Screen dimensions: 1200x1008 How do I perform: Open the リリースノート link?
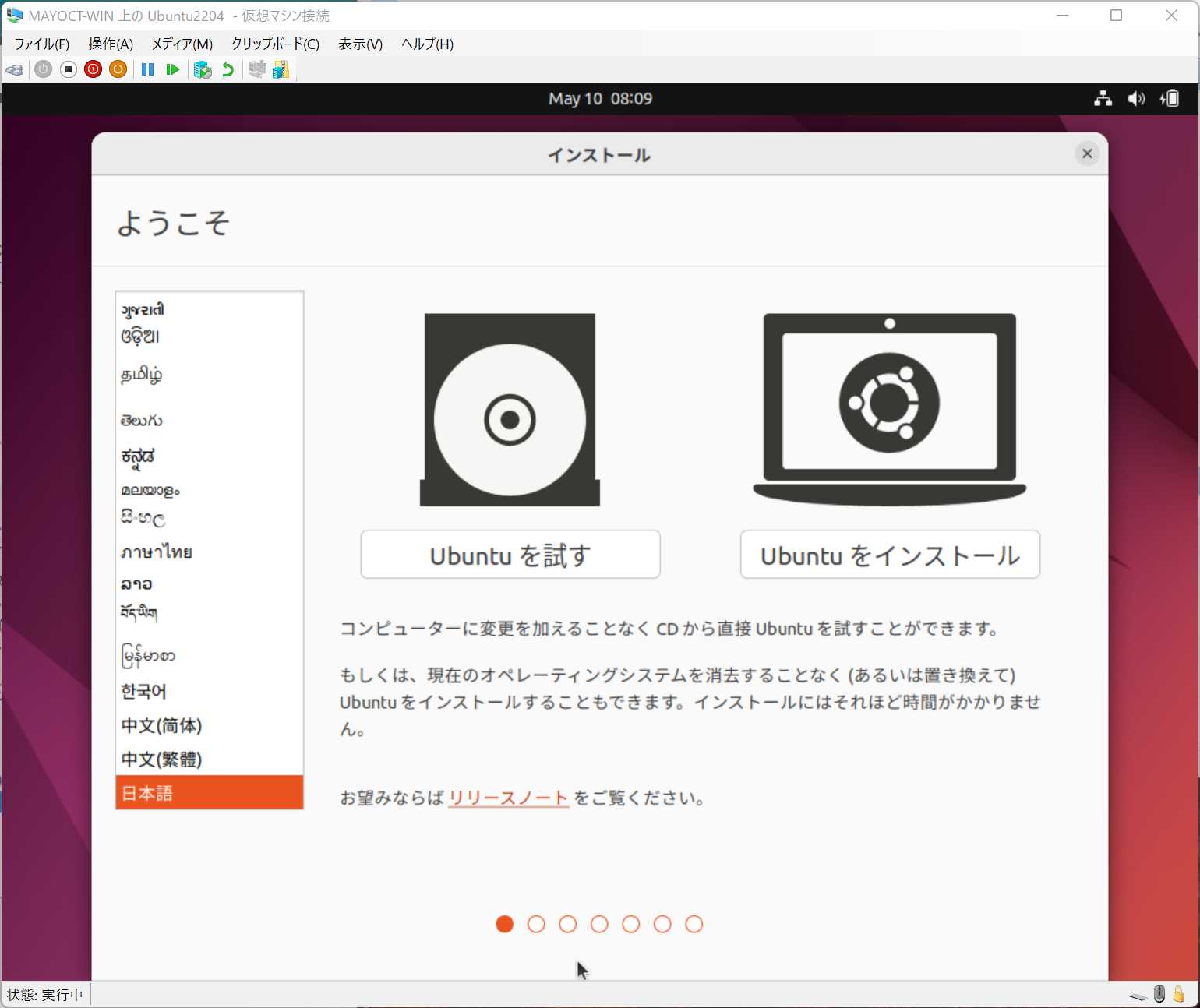click(507, 798)
